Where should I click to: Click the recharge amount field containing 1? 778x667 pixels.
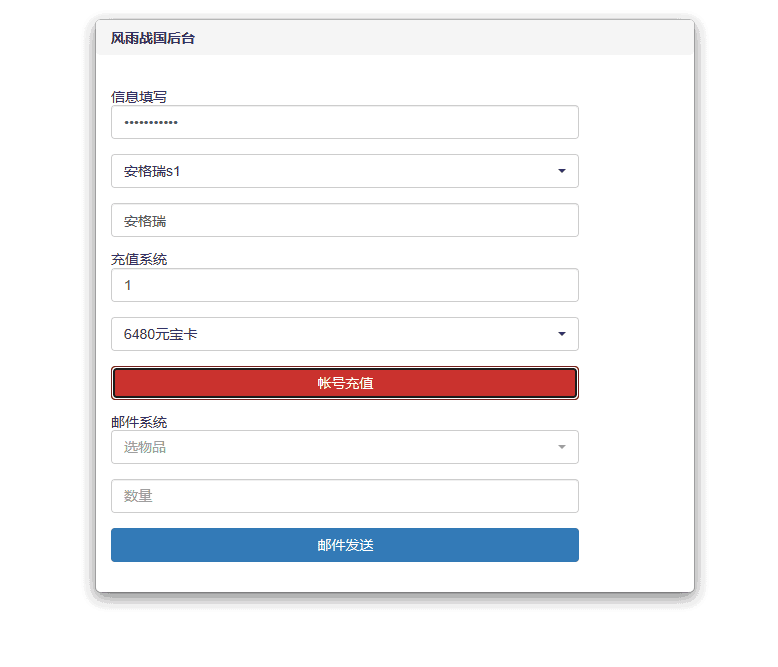point(344,285)
